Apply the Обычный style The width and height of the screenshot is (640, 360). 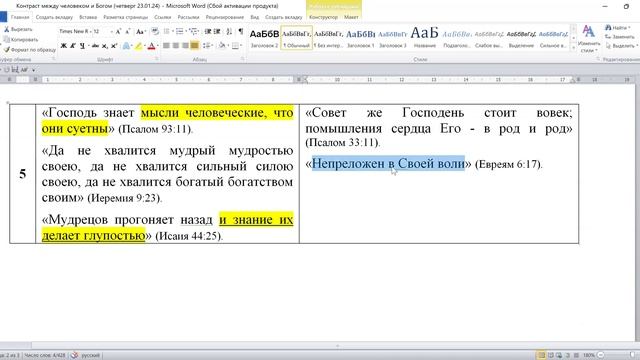297,38
